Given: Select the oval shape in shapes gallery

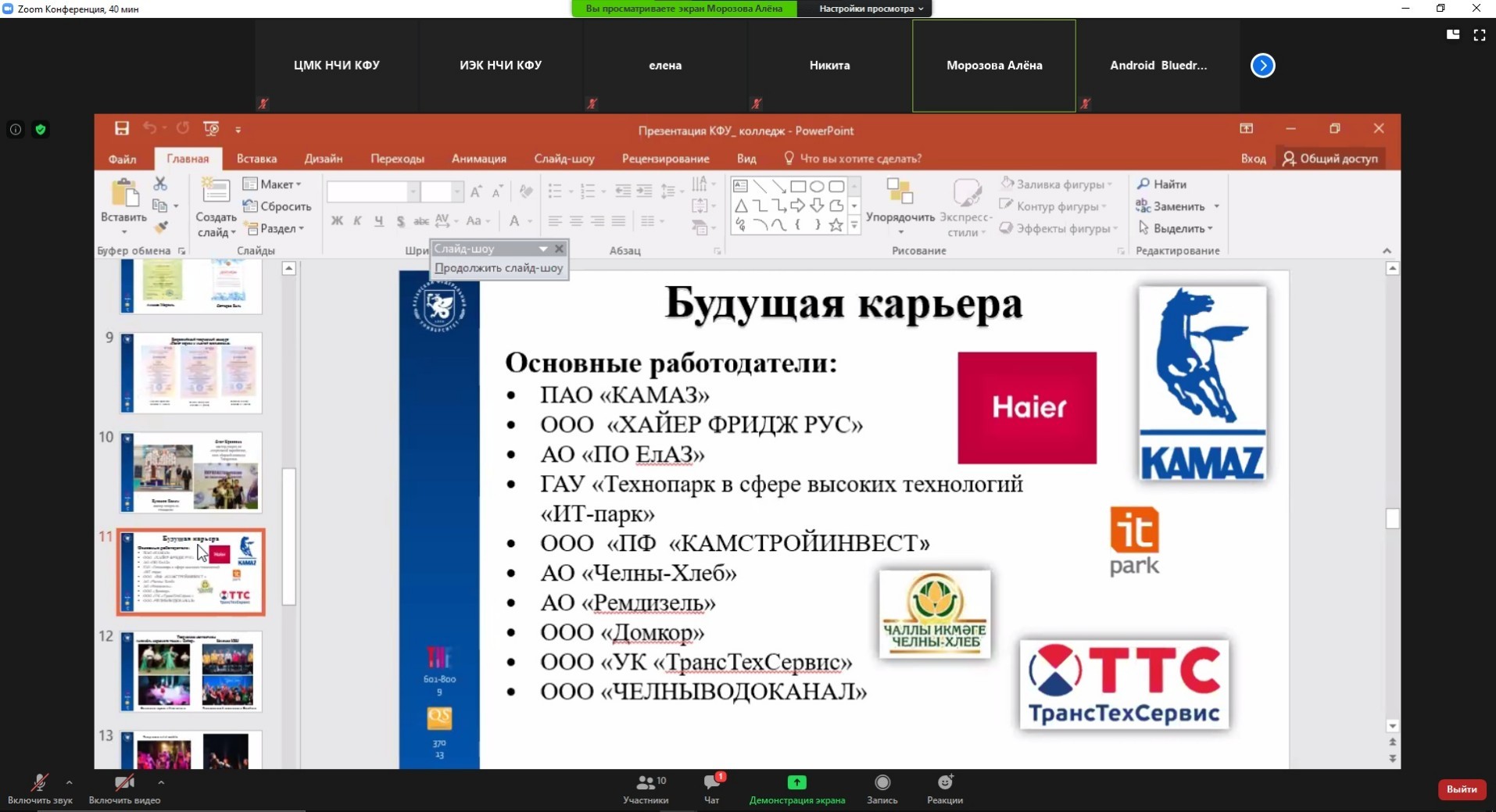Looking at the screenshot, I should pos(817,187).
